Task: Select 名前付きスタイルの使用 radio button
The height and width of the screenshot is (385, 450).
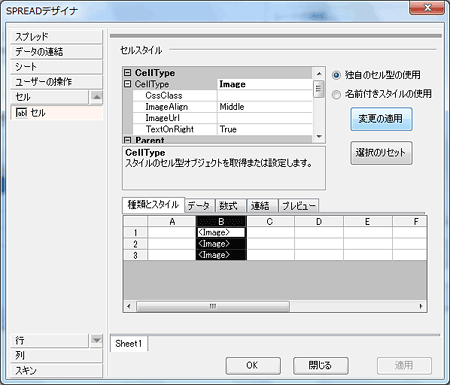Action: coord(336,95)
